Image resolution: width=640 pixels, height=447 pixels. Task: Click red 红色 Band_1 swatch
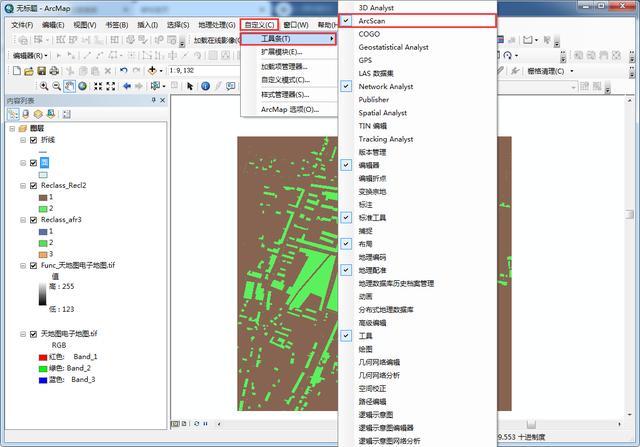[43, 357]
